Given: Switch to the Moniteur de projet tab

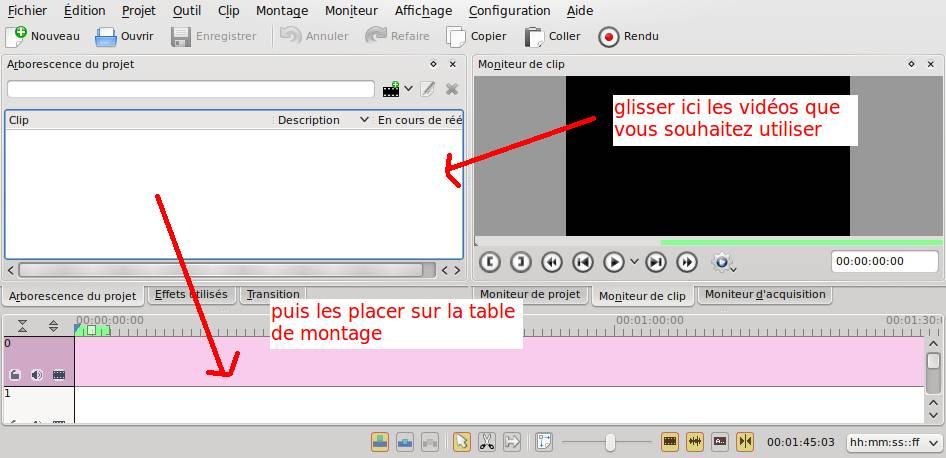Looking at the screenshot, I should 530,294.
